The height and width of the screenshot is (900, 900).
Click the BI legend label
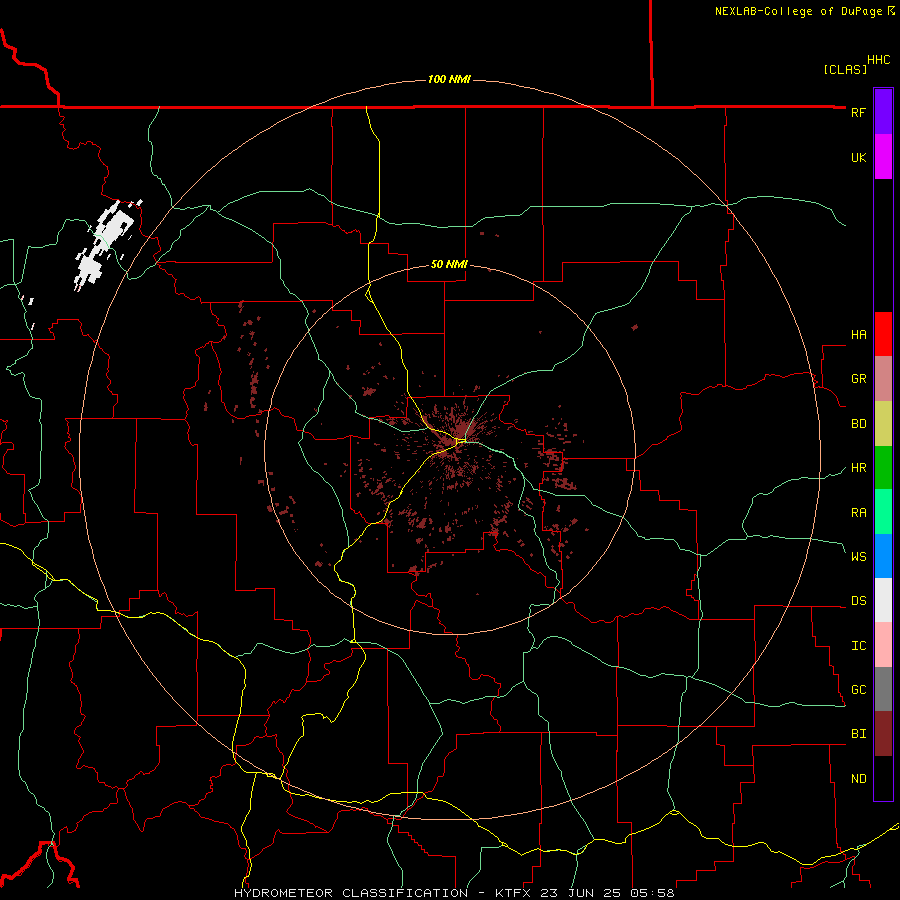pos(858,734)
